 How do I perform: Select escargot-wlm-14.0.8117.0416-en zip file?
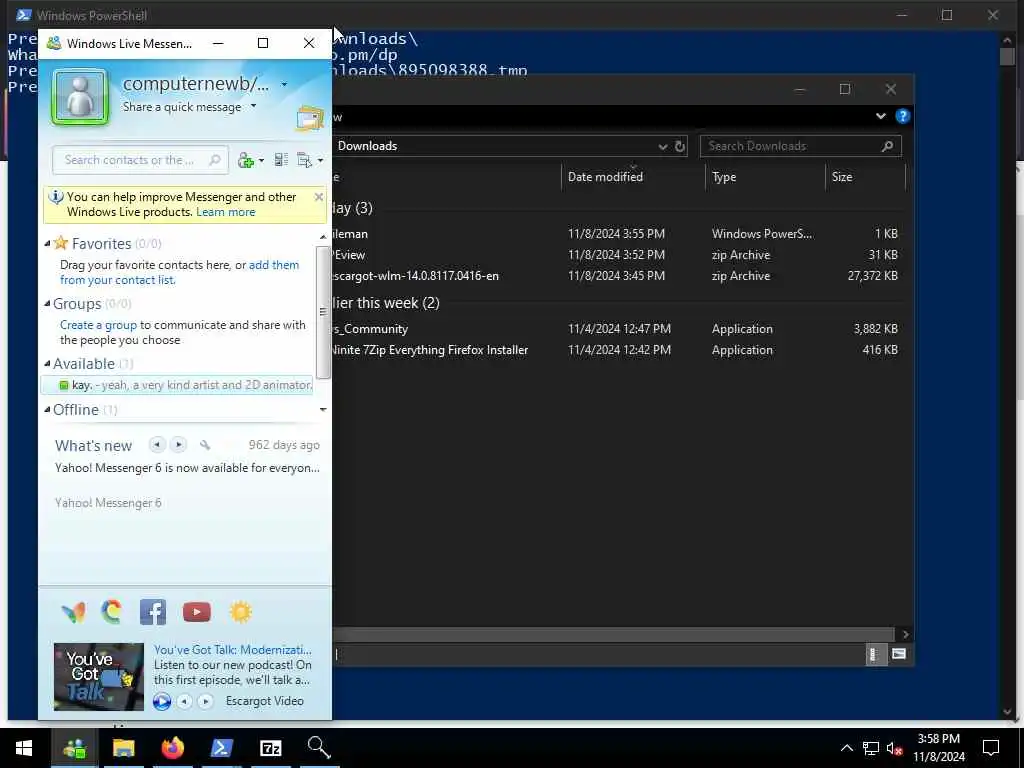[x=616, y=276]
